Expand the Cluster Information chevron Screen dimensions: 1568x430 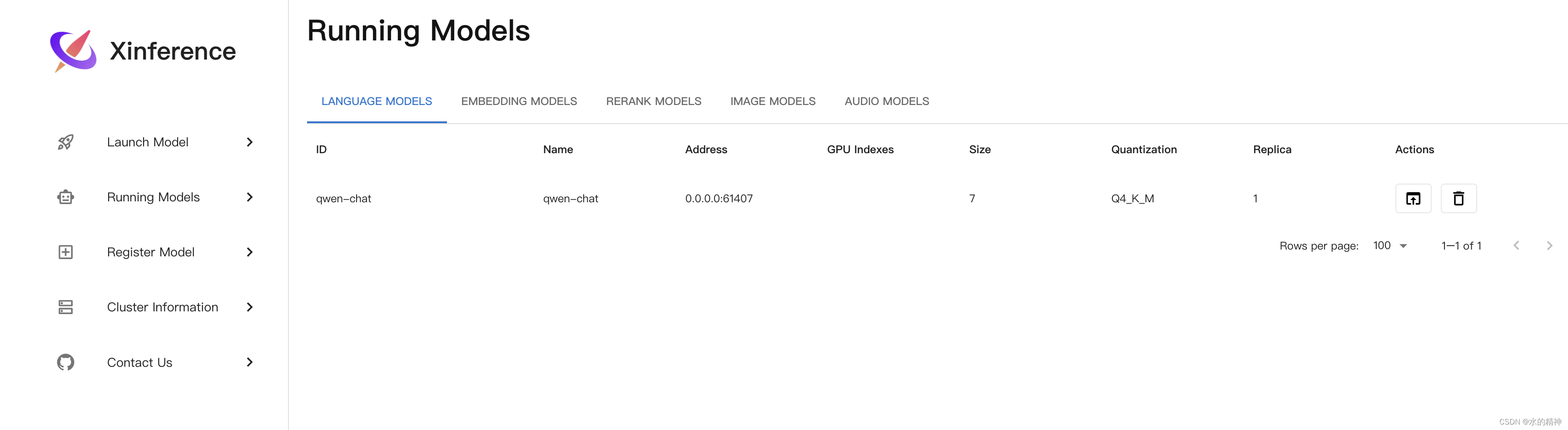249,307
